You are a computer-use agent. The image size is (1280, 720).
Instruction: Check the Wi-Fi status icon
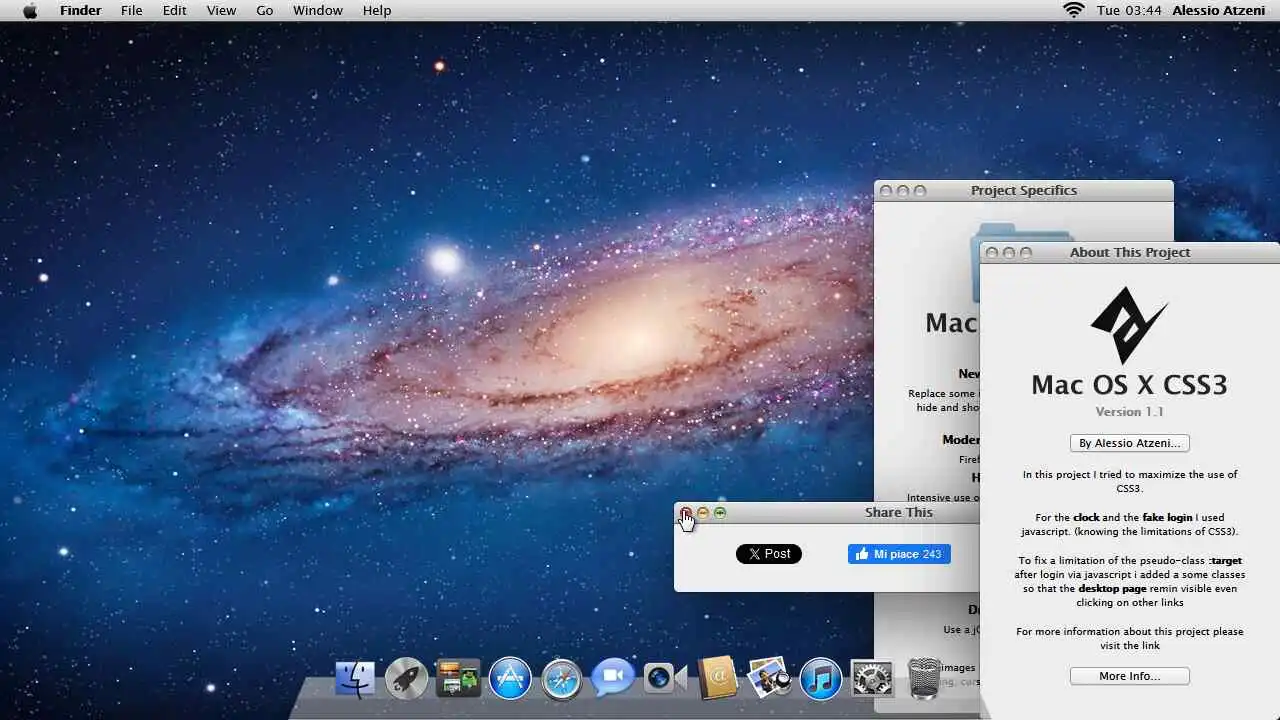(x=1074, y=10)
